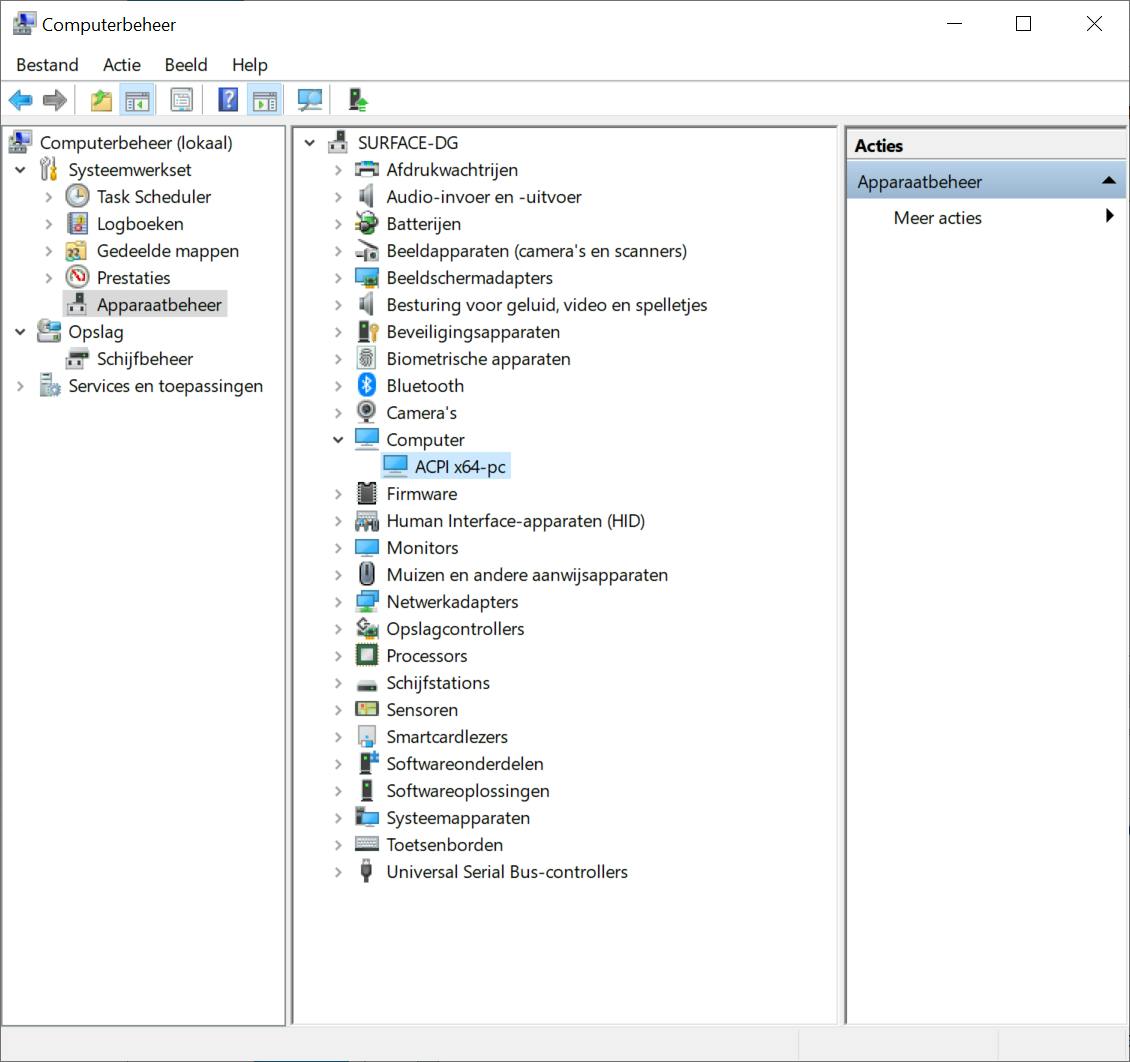Open the Beeld menu
The width and height of the screenshot is (1130, 1062).
(x=186, y=65)
